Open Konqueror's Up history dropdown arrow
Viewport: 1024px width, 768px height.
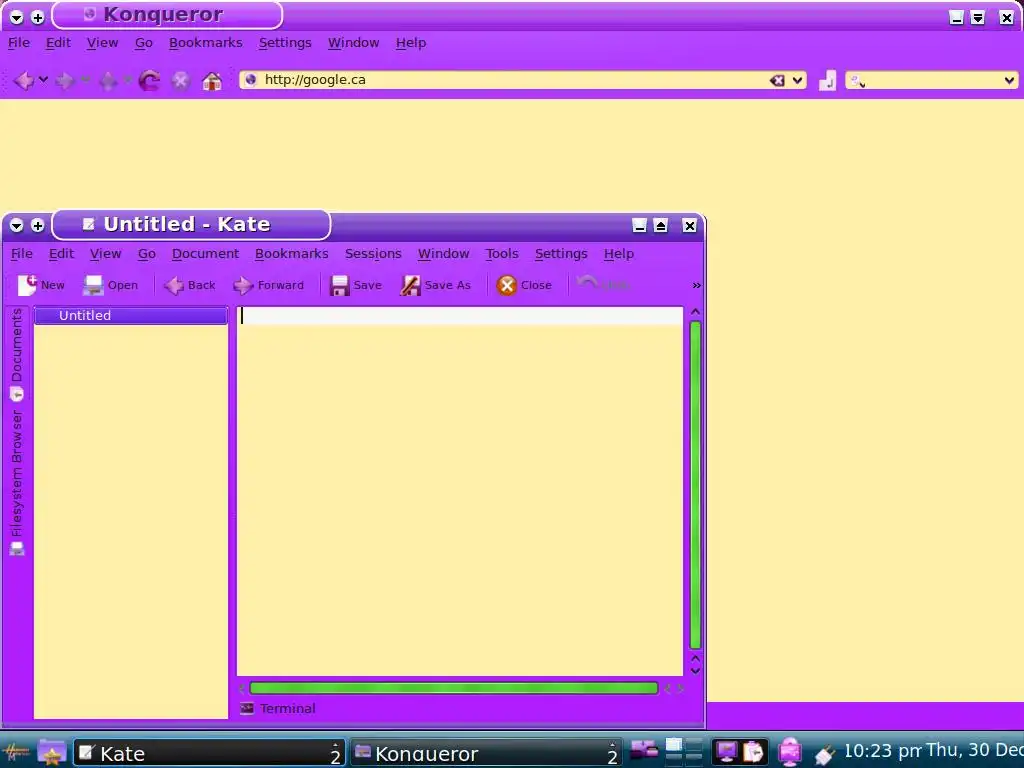tap(127, 80)
